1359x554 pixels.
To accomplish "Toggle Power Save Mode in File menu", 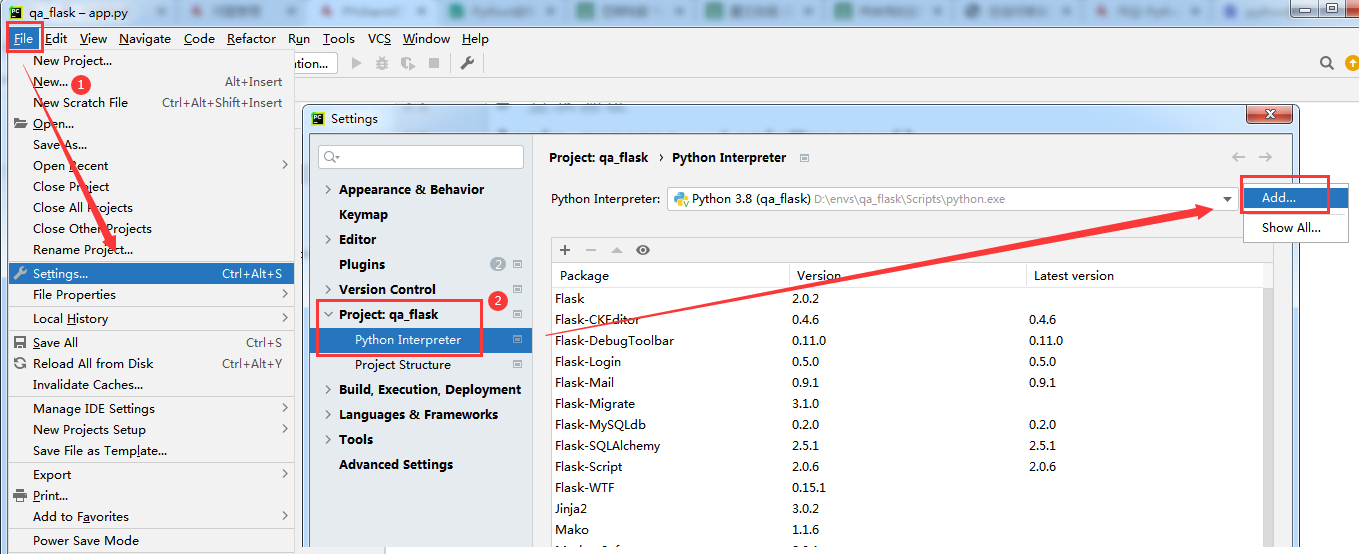I will [x=151, y=540].
